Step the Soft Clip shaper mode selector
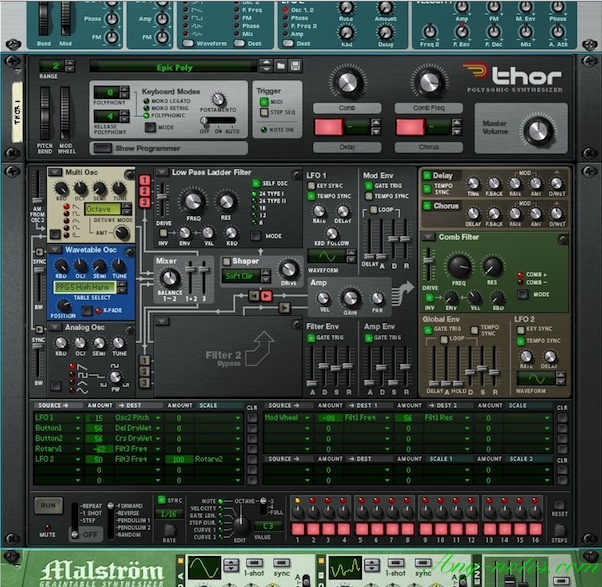The image size is (602, 587). 265,276
